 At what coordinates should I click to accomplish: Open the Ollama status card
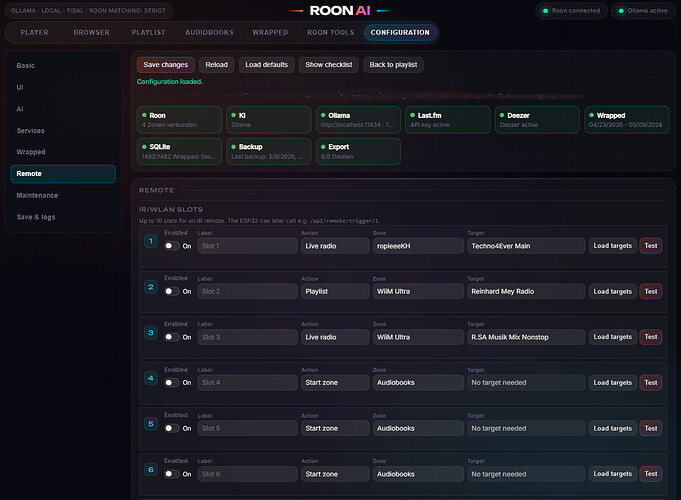pyautogui.click(x=358, y=120)
